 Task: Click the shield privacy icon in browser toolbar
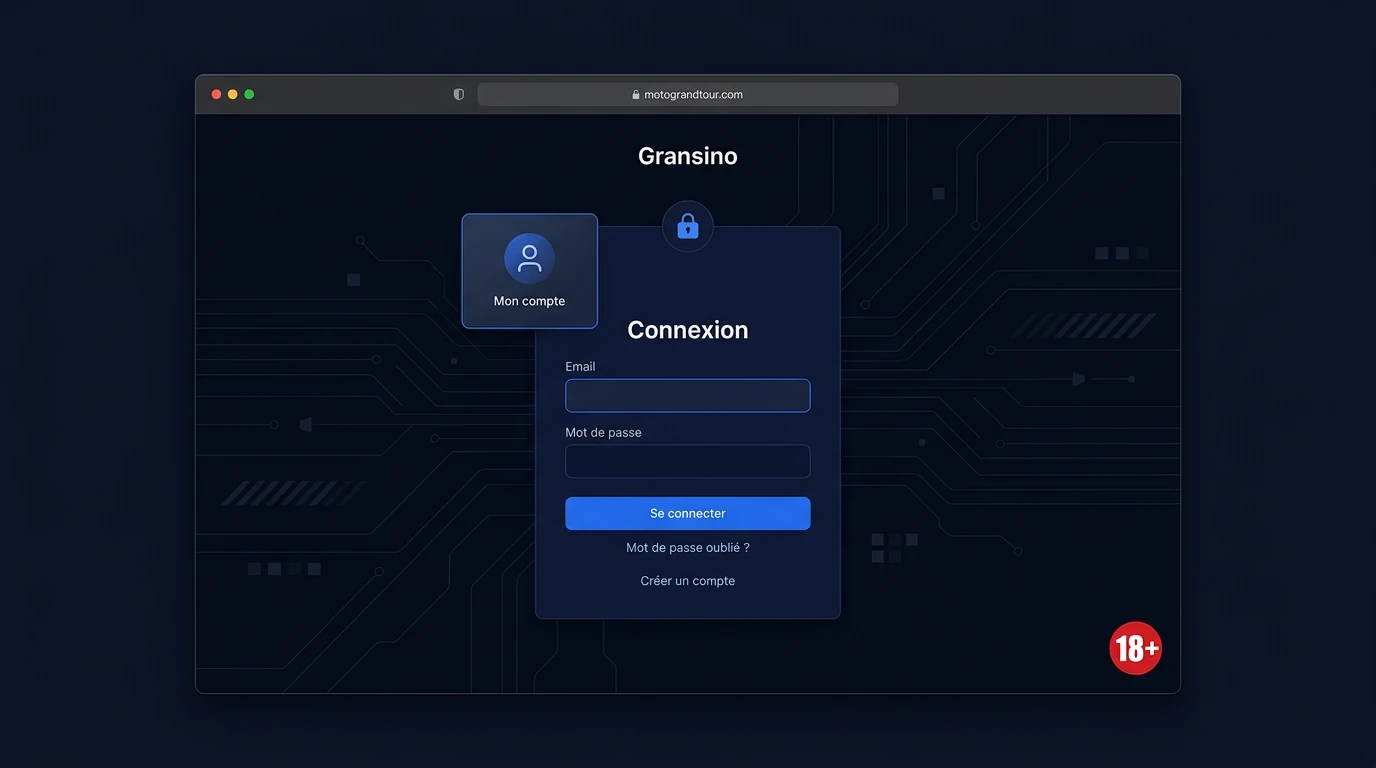click(x=459, y=94)
